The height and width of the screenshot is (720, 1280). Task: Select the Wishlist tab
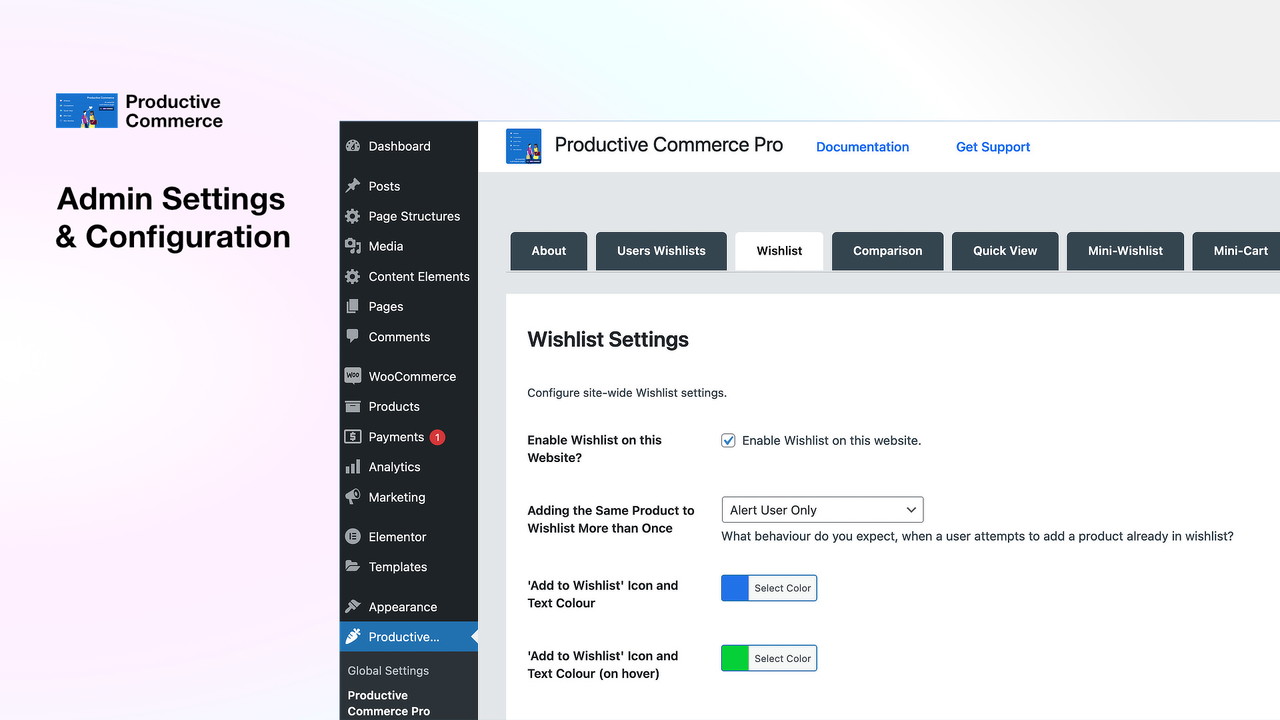tap(779, 251)
